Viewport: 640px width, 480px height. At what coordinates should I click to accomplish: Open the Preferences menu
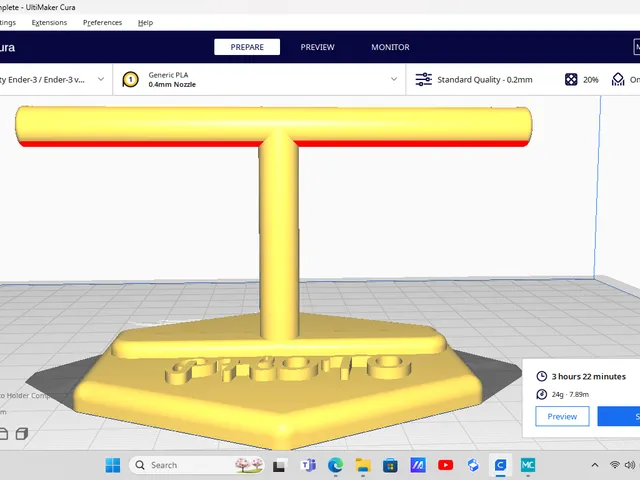click(x=102, y=22)
